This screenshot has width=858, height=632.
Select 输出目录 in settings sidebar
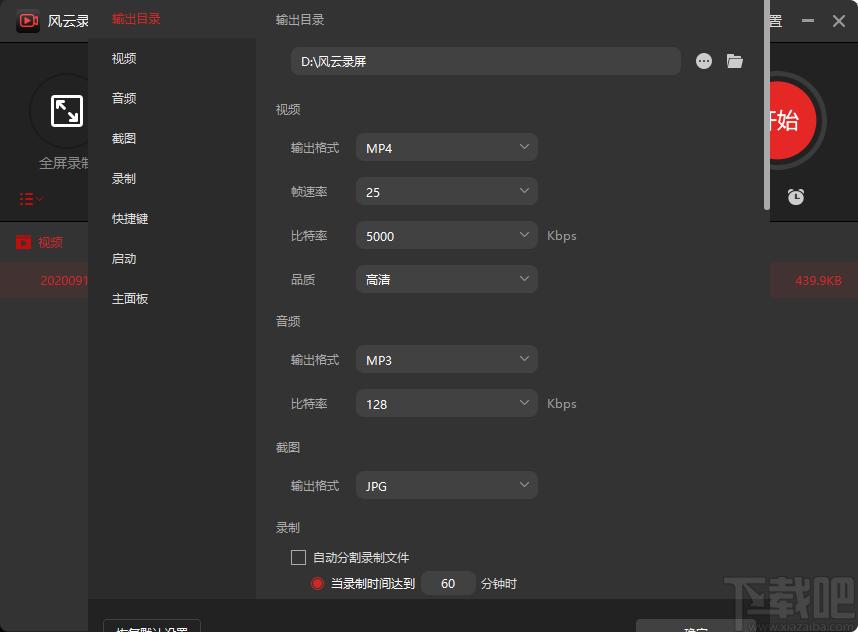(136, 19)
